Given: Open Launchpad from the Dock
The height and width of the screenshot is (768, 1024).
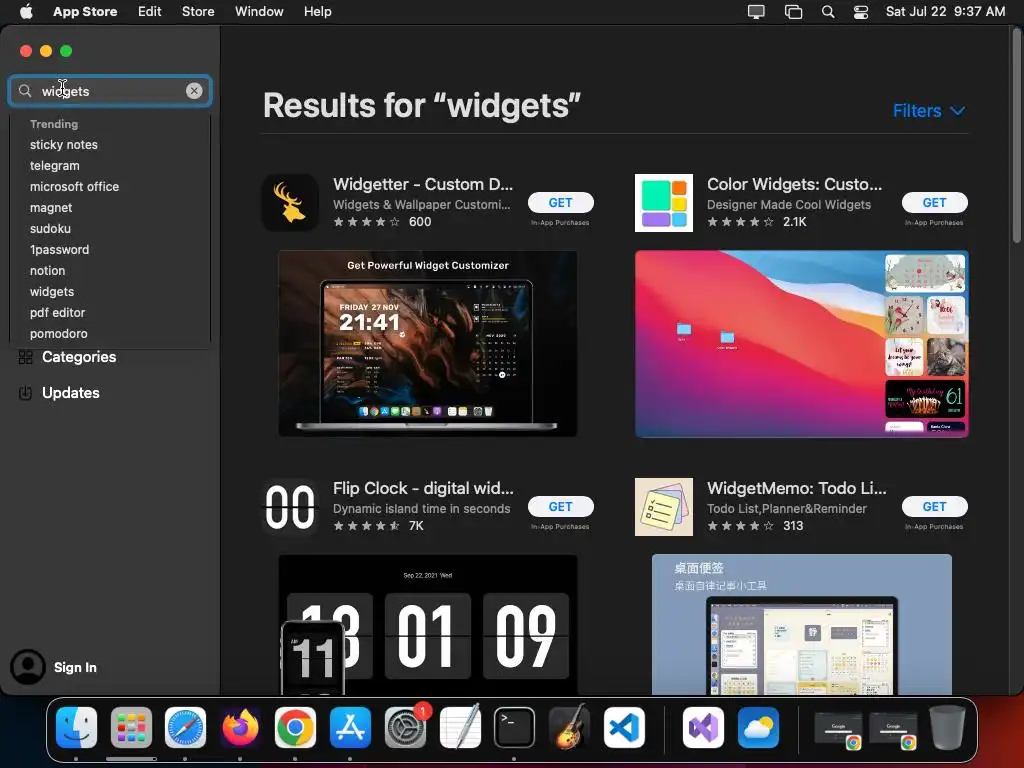Looking at the screenshot, I should click(131, 728).
